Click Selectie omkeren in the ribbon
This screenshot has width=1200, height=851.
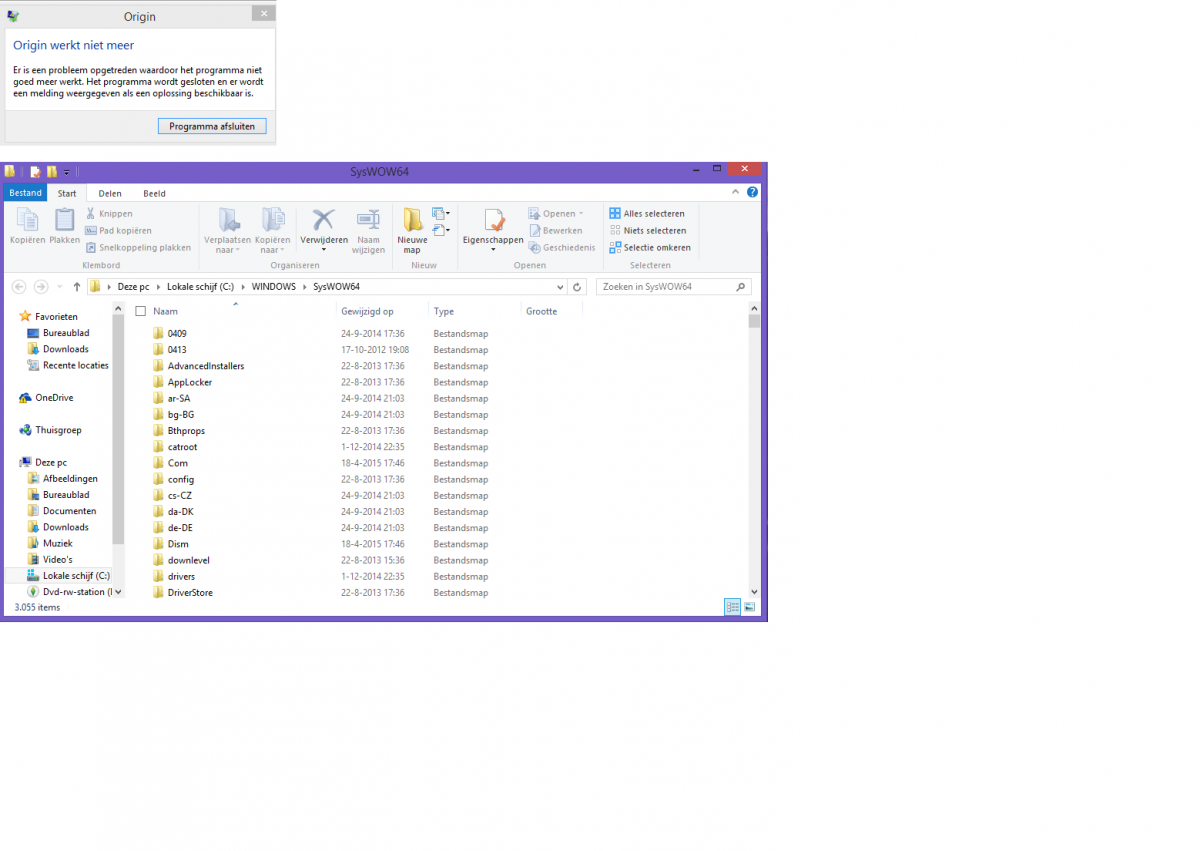[650, 247]
